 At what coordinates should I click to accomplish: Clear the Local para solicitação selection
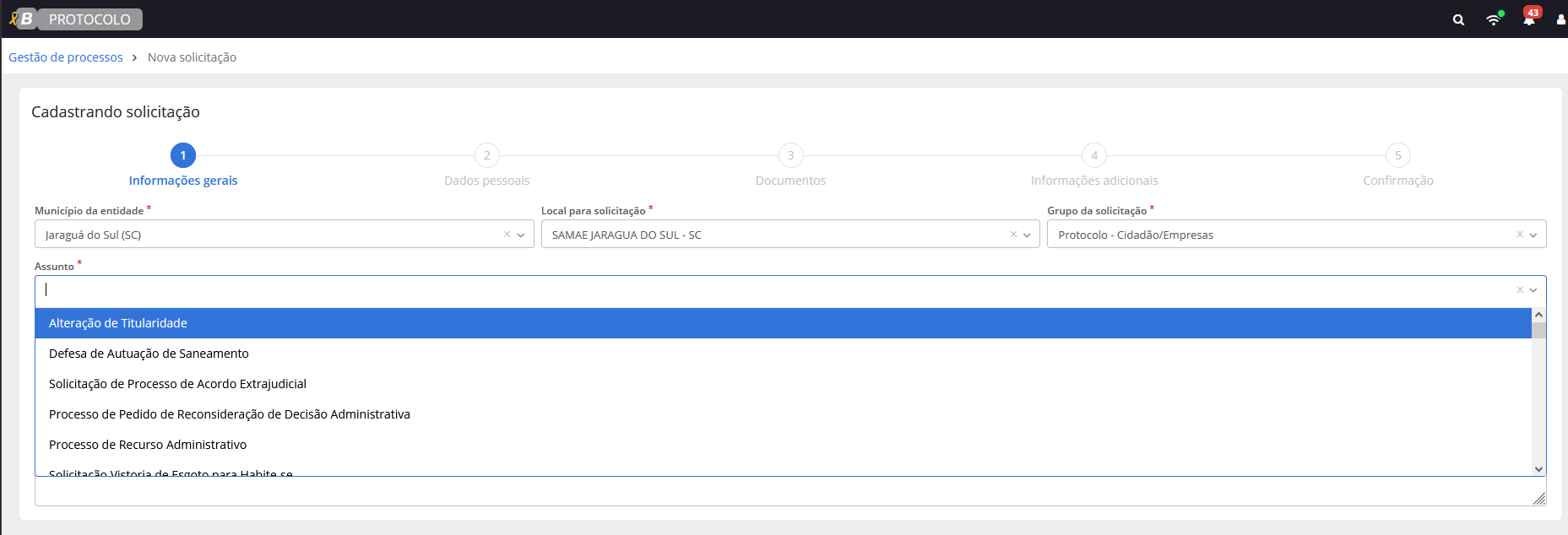(1013, 235)
